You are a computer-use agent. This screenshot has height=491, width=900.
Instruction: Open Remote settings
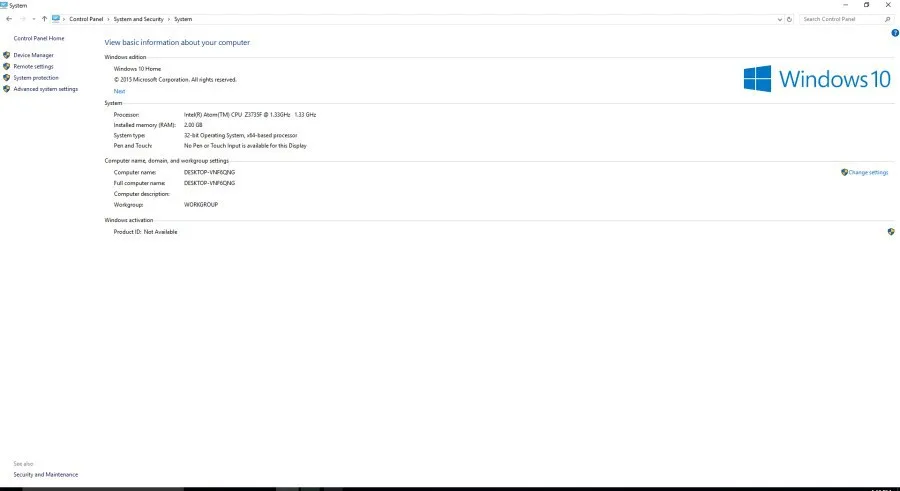(x=33, y=67)
